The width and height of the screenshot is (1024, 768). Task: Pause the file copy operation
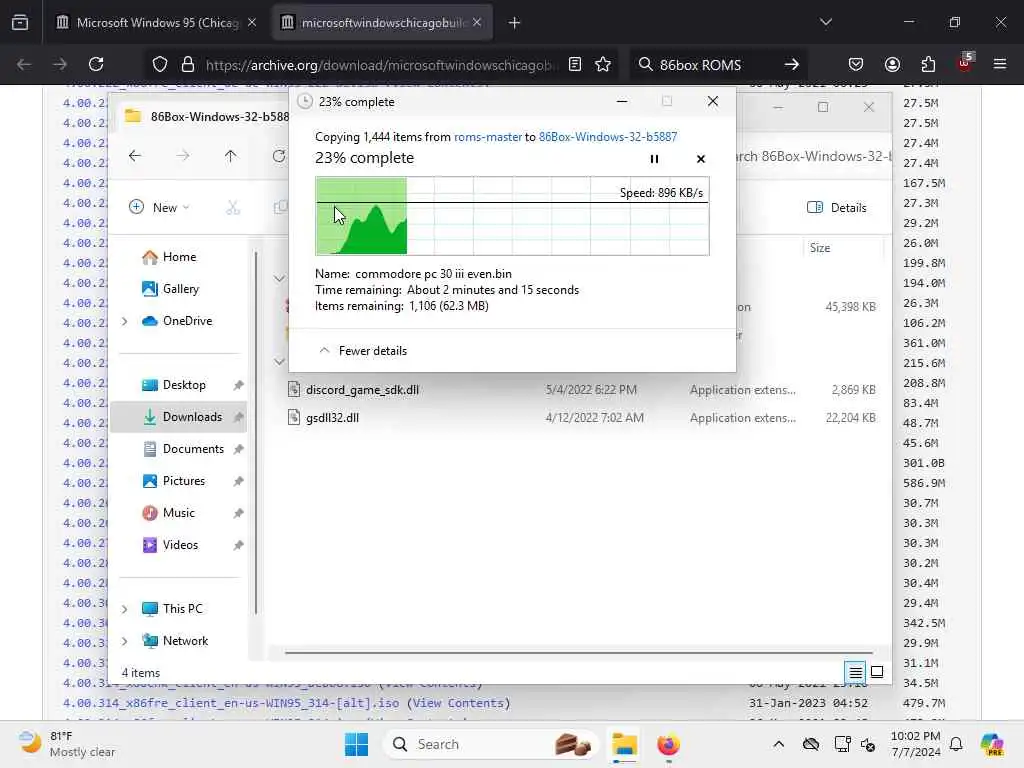(x=654, y=159)
